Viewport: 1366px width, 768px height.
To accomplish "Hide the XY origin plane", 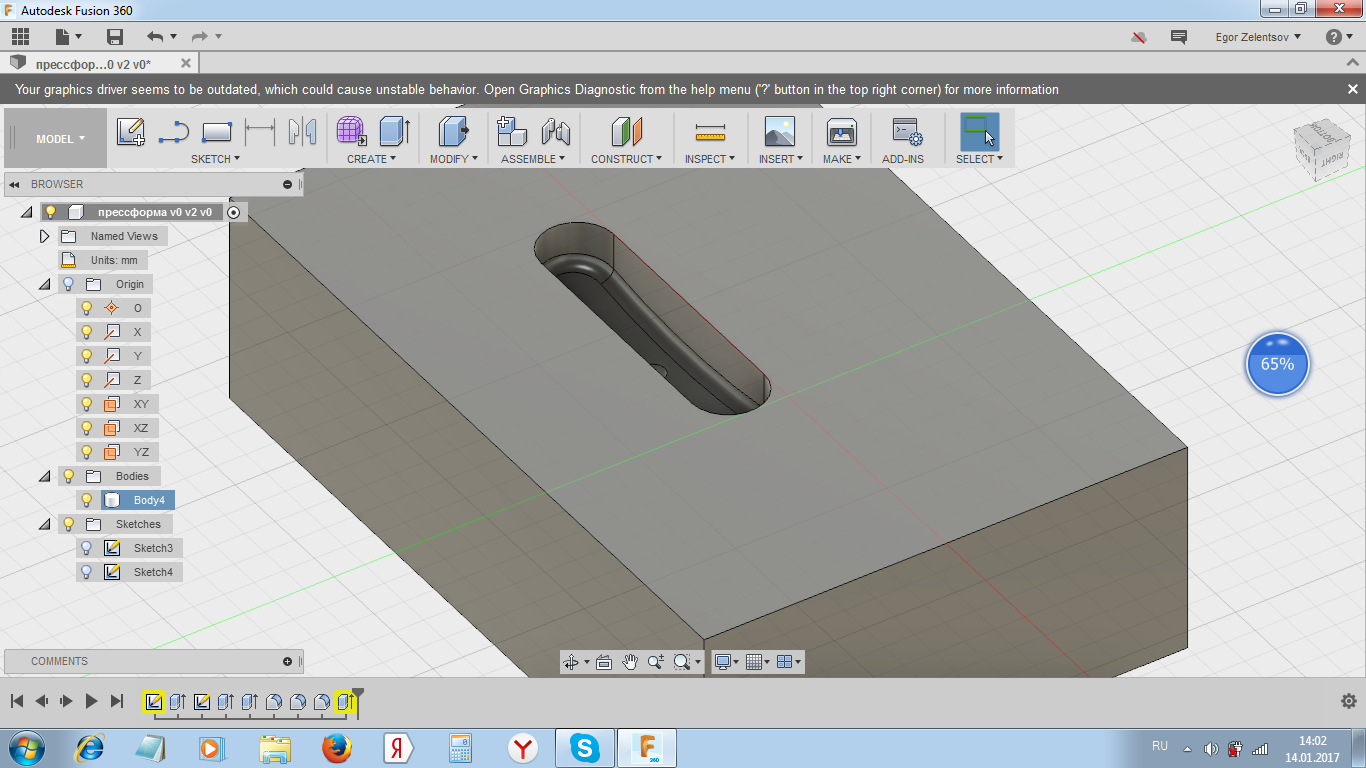I will 86,404.
